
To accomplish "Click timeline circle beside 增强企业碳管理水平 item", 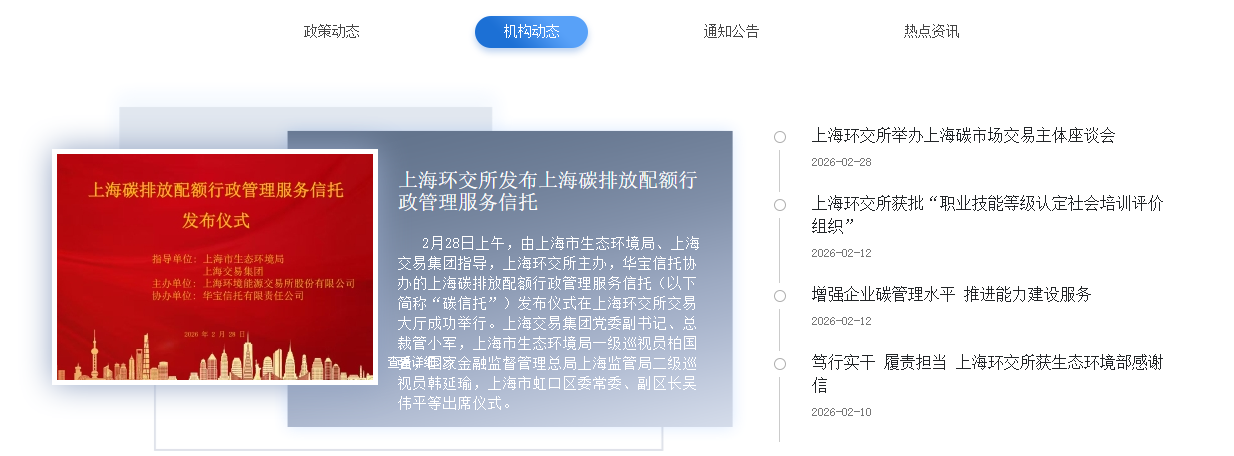I will 780,296.
